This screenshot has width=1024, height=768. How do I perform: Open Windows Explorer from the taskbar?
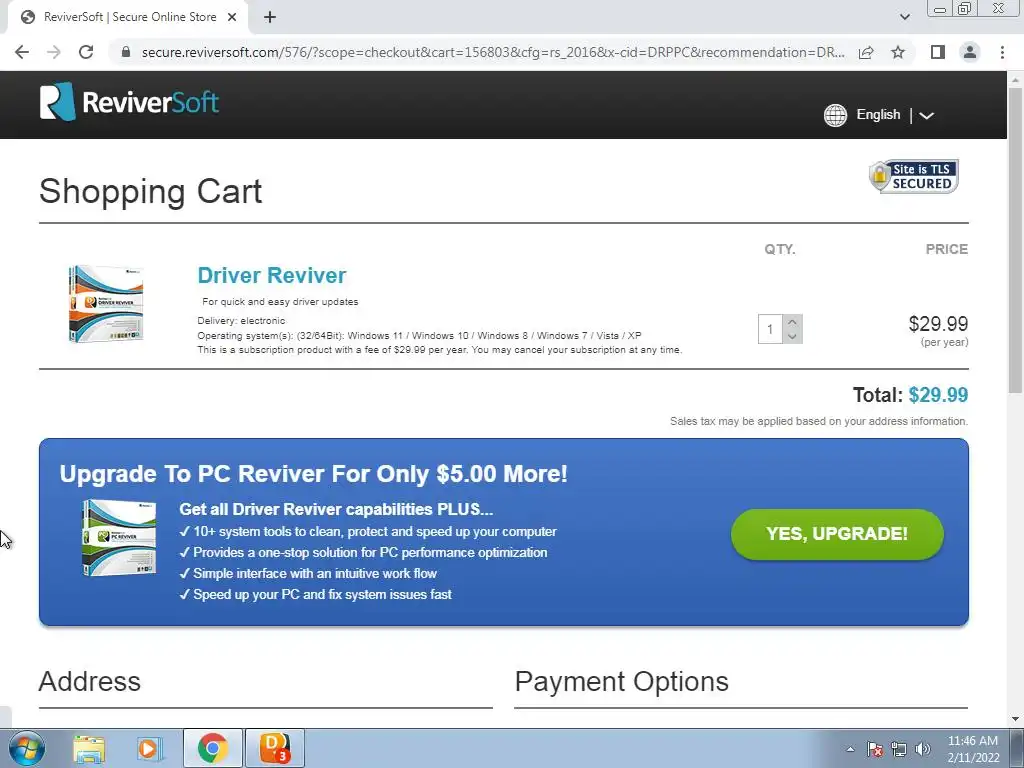pyautogui.click(x=89, y=748)
